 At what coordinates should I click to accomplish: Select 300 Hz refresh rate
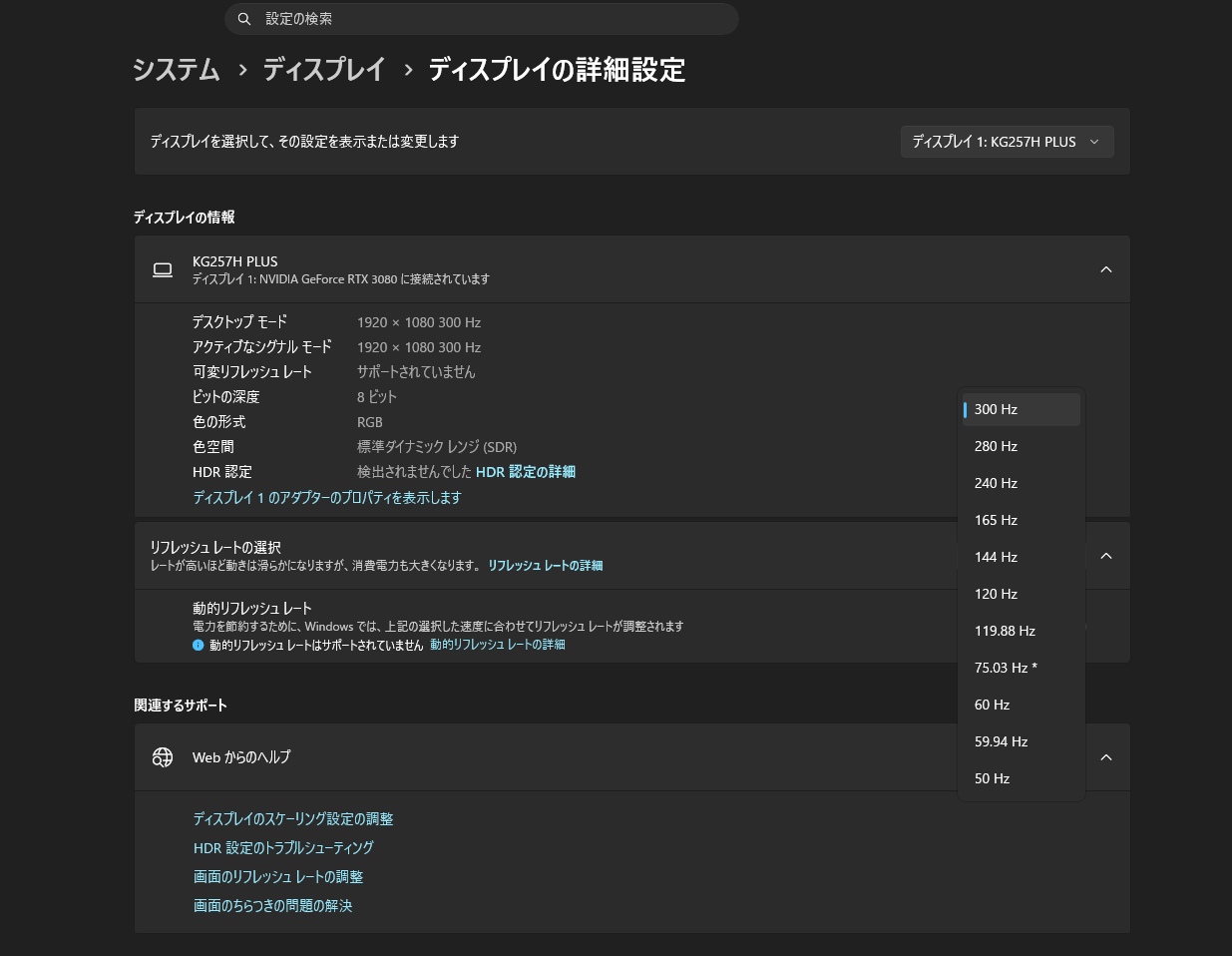pos(1021,409)
